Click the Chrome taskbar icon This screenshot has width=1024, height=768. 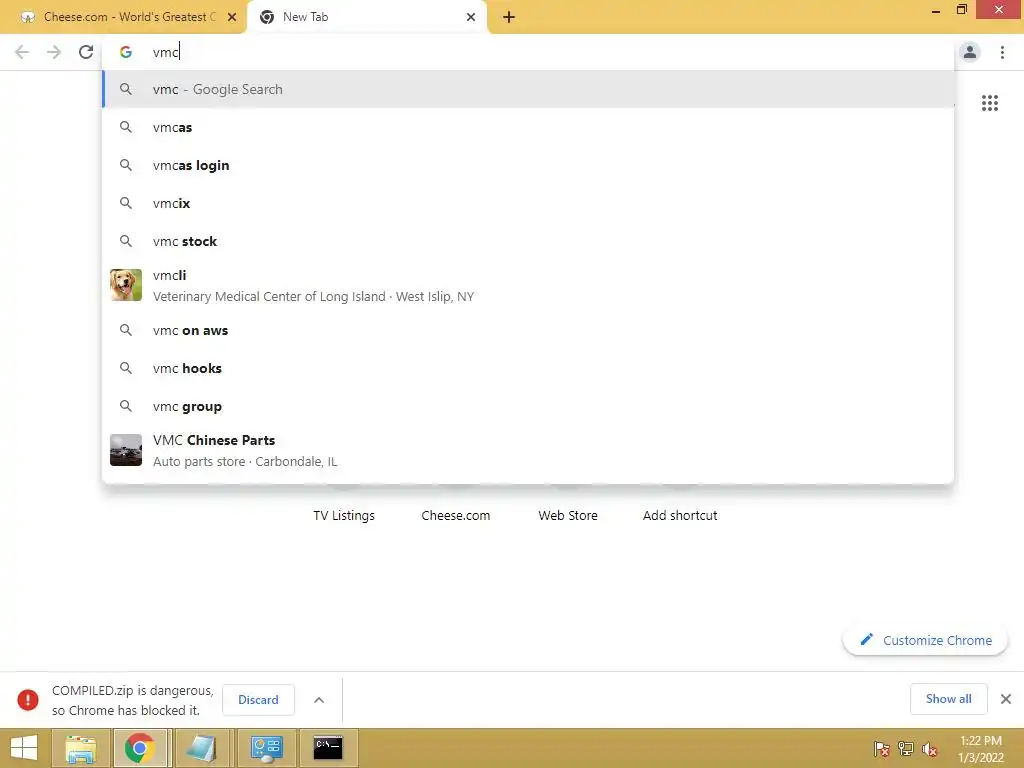click(x=140, y=748)
